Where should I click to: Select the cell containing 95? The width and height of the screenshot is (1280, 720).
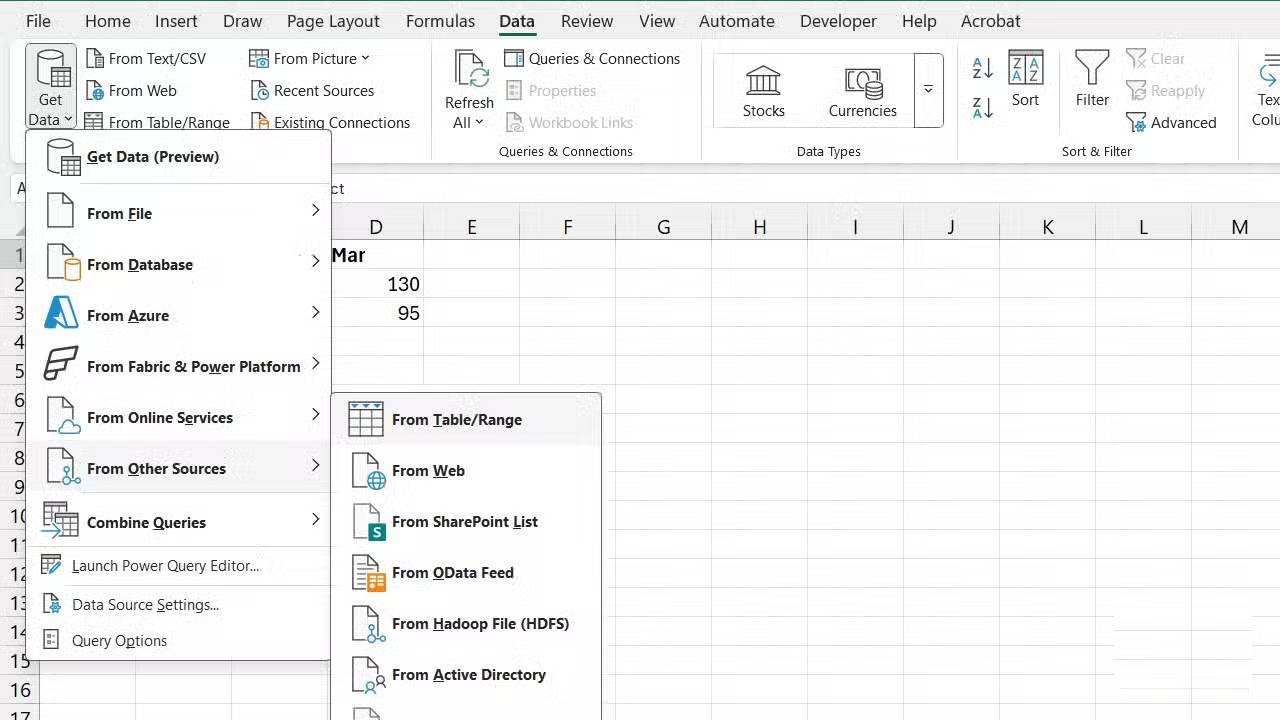[x=376, y=314]
